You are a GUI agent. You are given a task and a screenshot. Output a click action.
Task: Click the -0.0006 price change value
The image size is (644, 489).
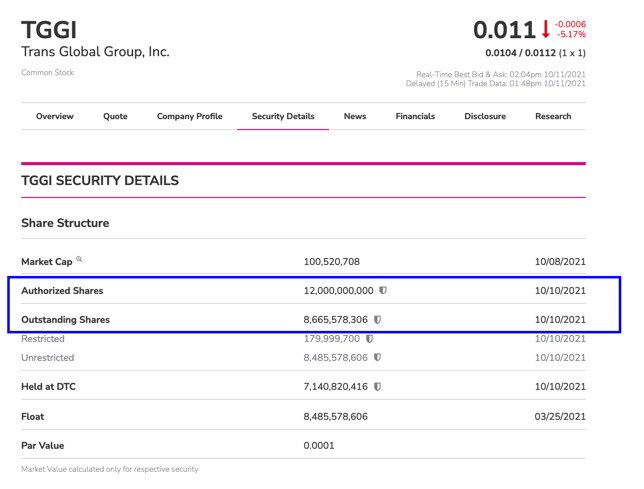570,24
